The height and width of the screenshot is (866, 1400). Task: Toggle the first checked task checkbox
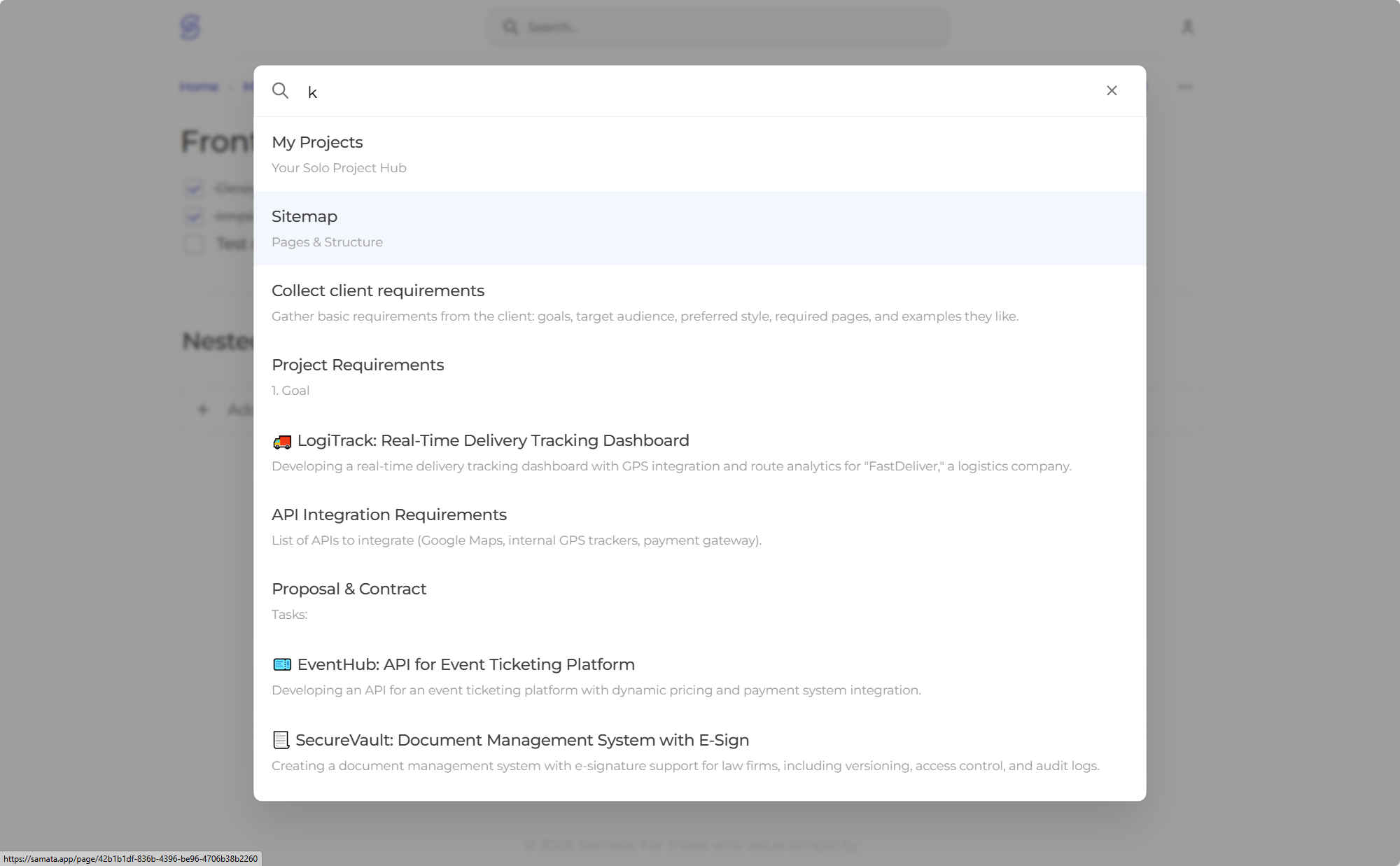[194, 188]
